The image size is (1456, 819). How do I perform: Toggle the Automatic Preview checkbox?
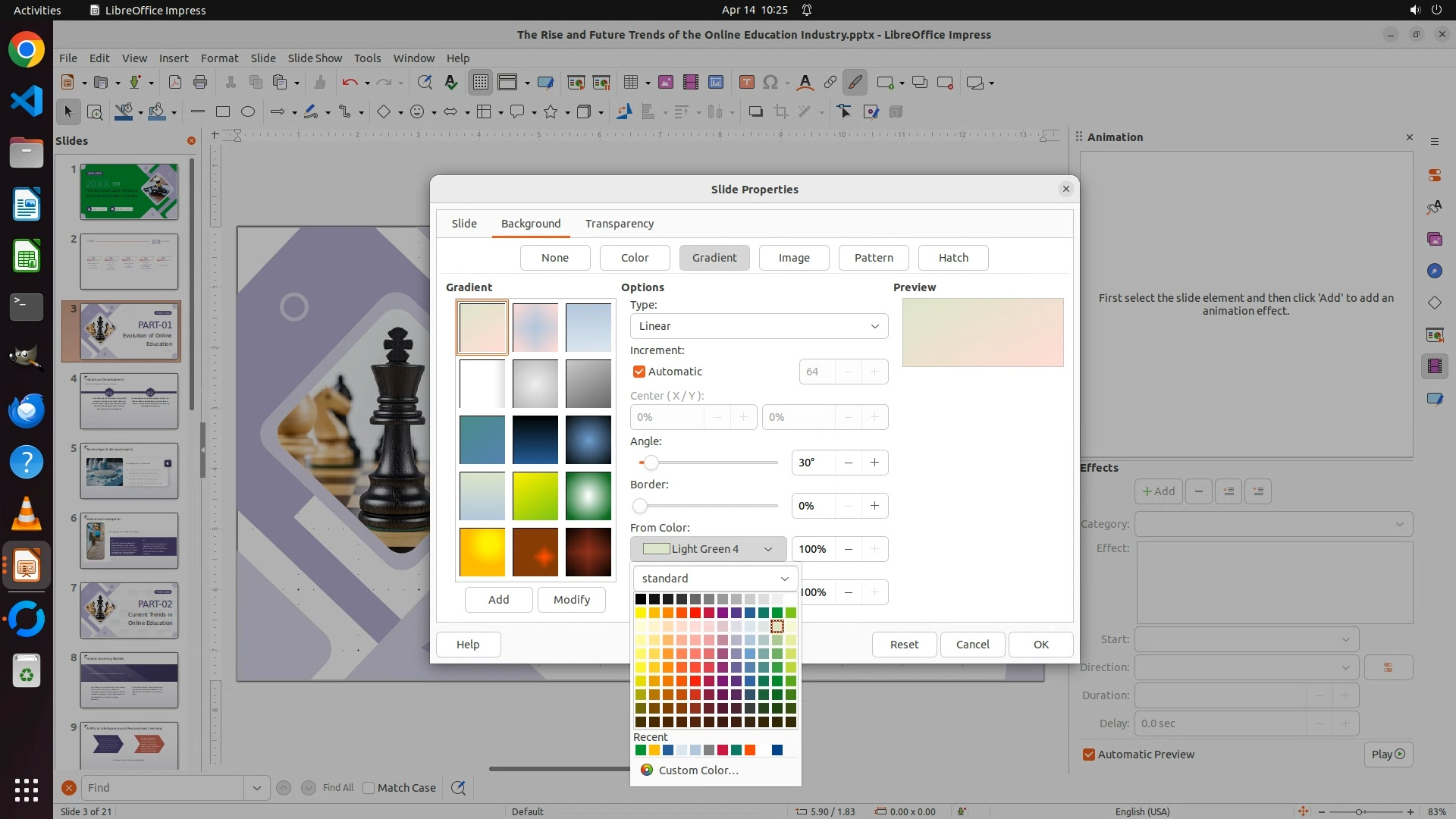pyautogui.click(x=1089, y=755)
